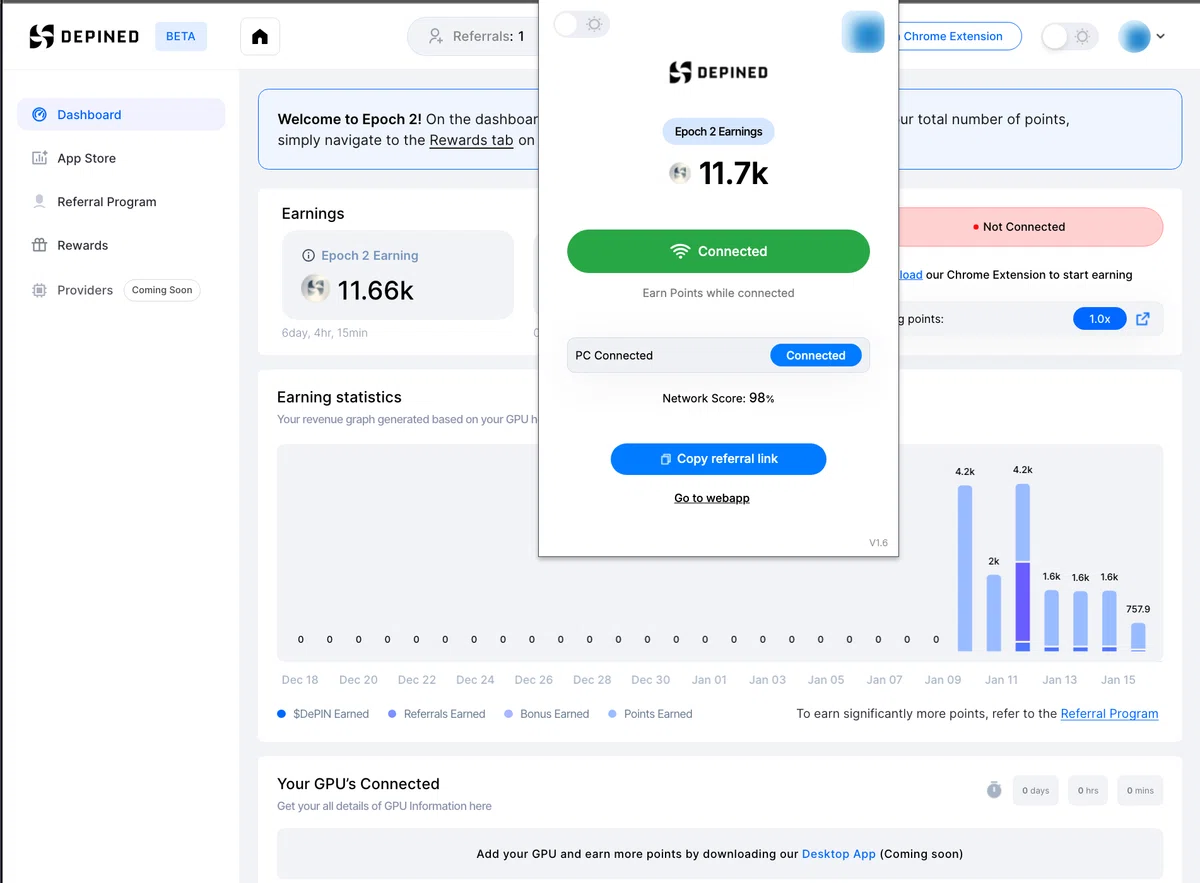Click the Jan 11 bar with dark segment

click(x=1022, y=568)
